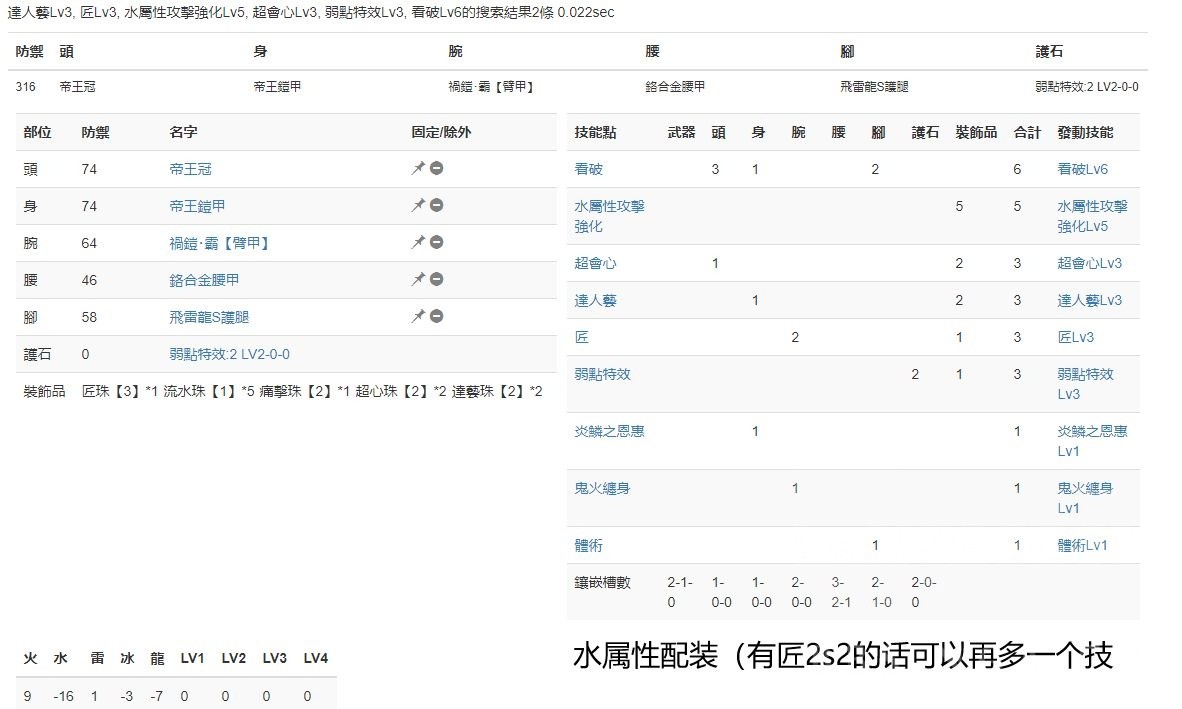Click the 超會心 skill link
This screenshot has height=709, width=1182.
(594, 263)
